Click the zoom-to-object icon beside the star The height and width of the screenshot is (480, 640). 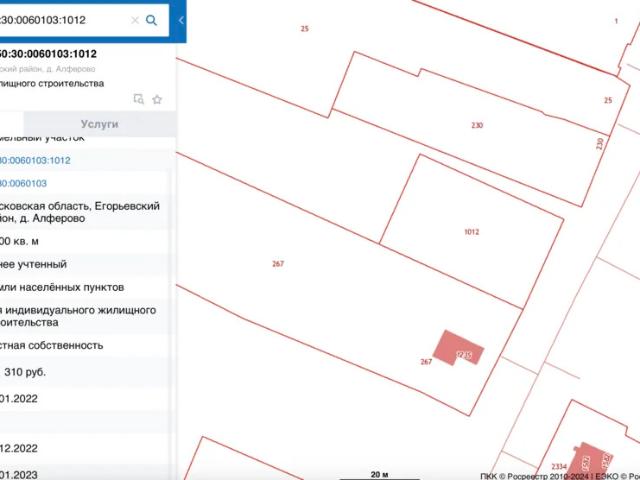[139, 99]
